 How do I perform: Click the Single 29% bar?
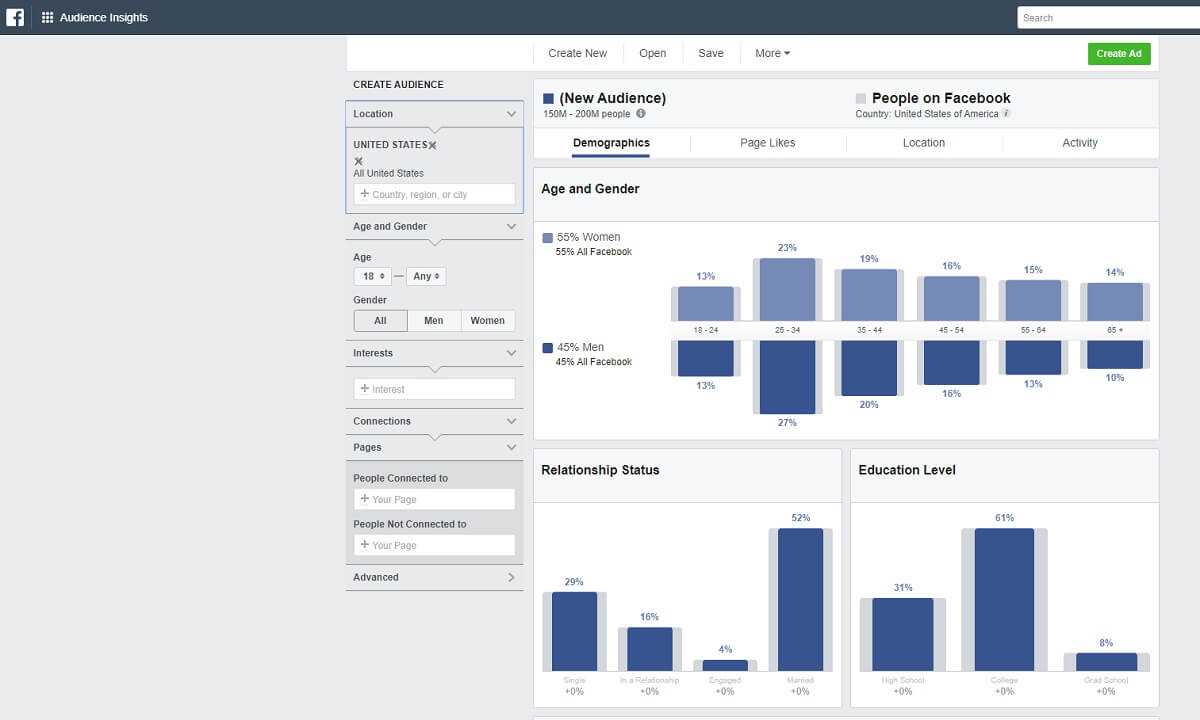pyautogui.click(x=574, y=631)
